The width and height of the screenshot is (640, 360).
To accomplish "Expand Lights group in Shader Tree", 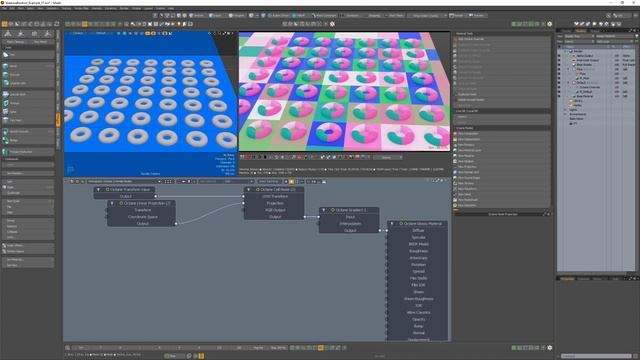I will click(565, 110).
